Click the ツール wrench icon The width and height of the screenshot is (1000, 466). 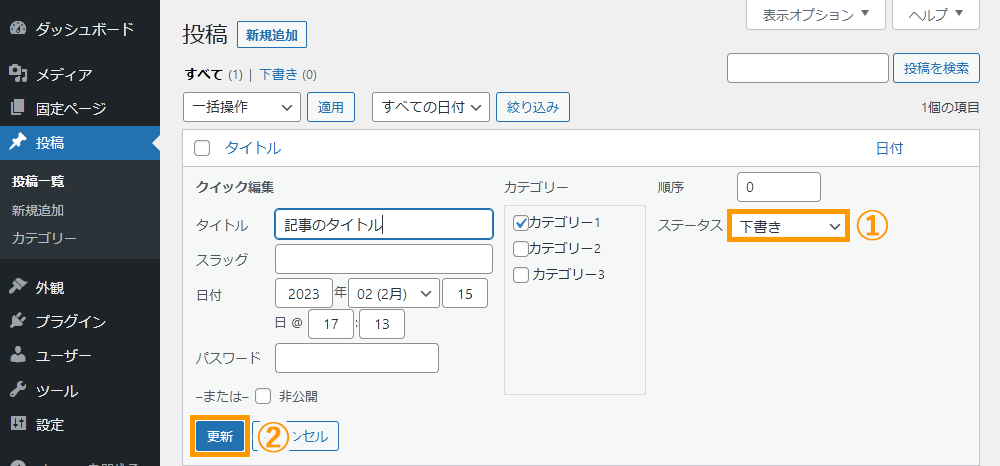pos(18,390)
